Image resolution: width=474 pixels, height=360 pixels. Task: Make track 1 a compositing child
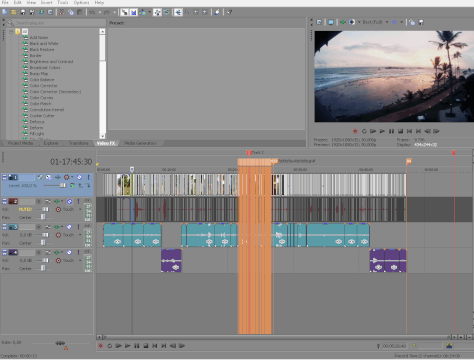click(88, 185)
